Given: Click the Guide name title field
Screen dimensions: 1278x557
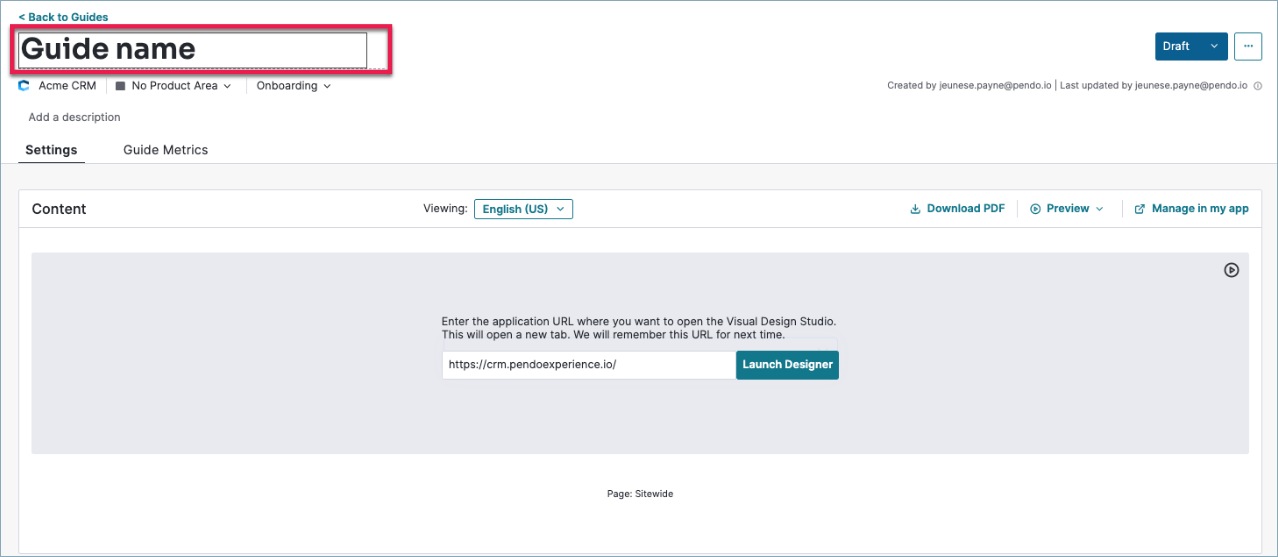Looking at the screenshot, I should [193, 49].
